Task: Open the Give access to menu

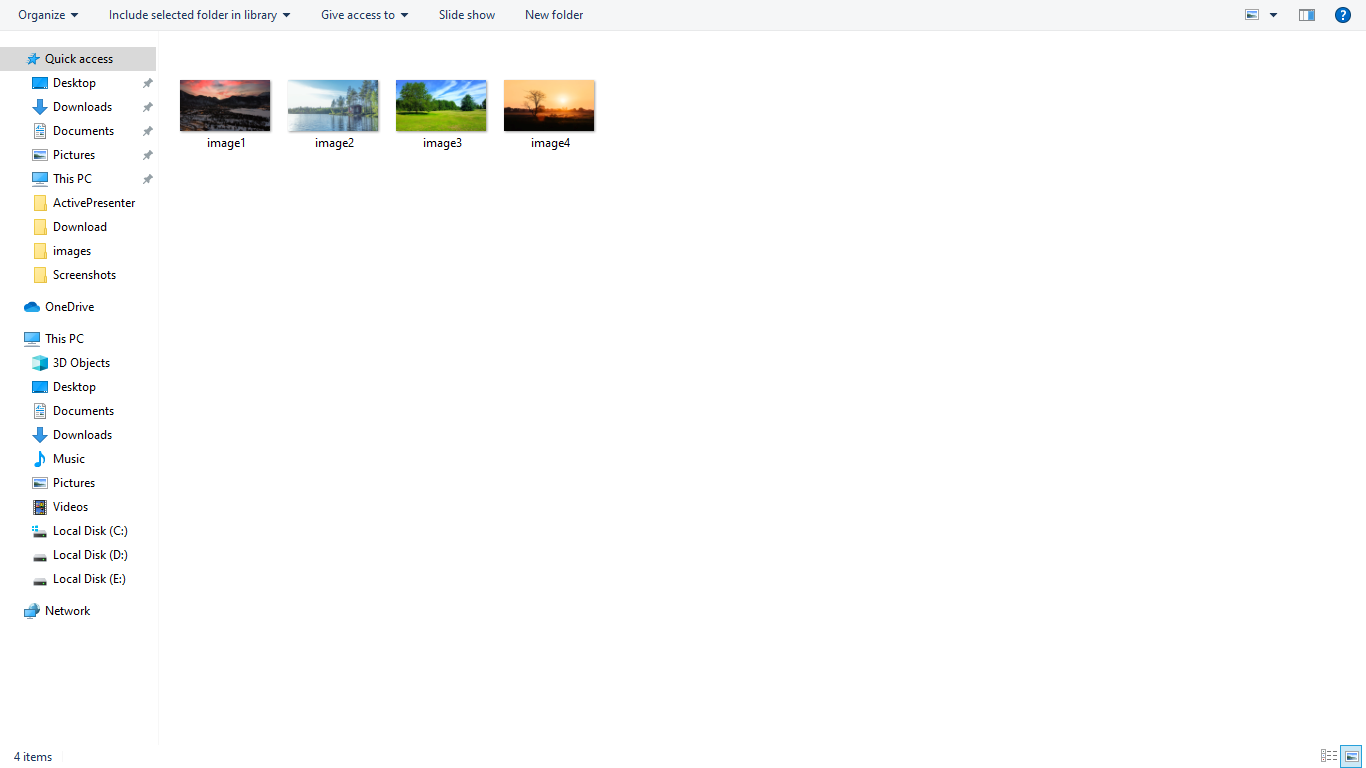Action: click(x=363, y=14)
